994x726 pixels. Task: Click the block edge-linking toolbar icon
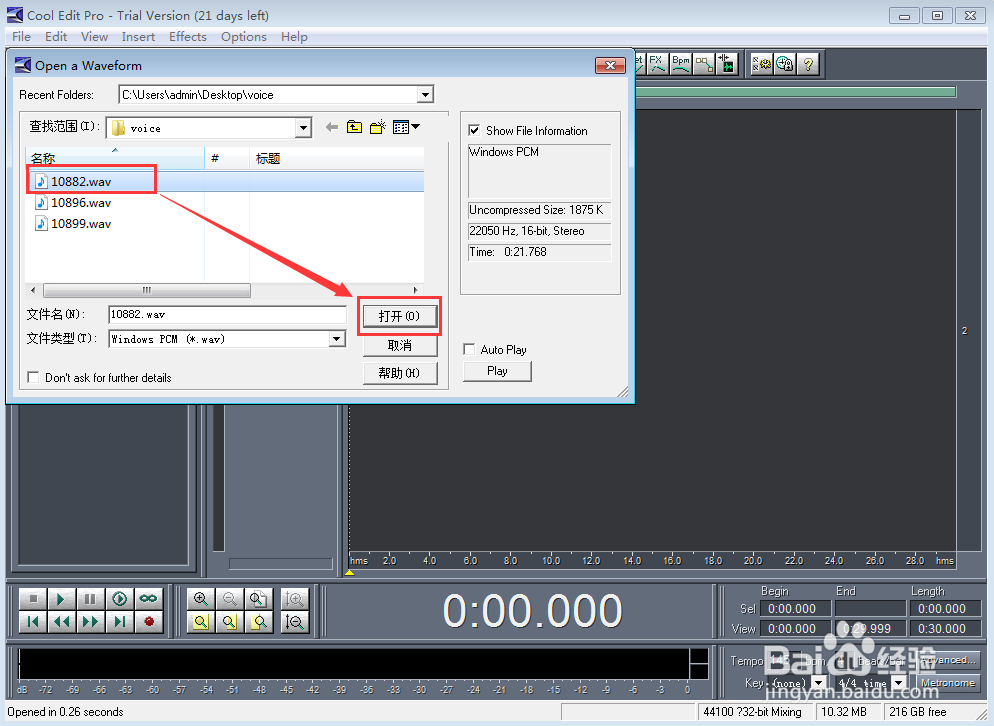[x=704, y=64]
